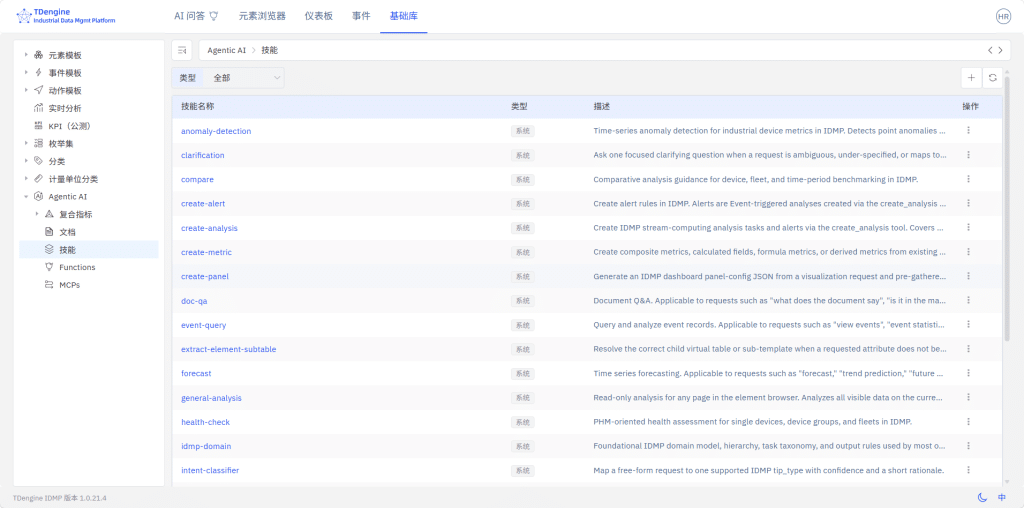
Task: Open the 类型 filter dropdown showing 全部
Action: 244,78
